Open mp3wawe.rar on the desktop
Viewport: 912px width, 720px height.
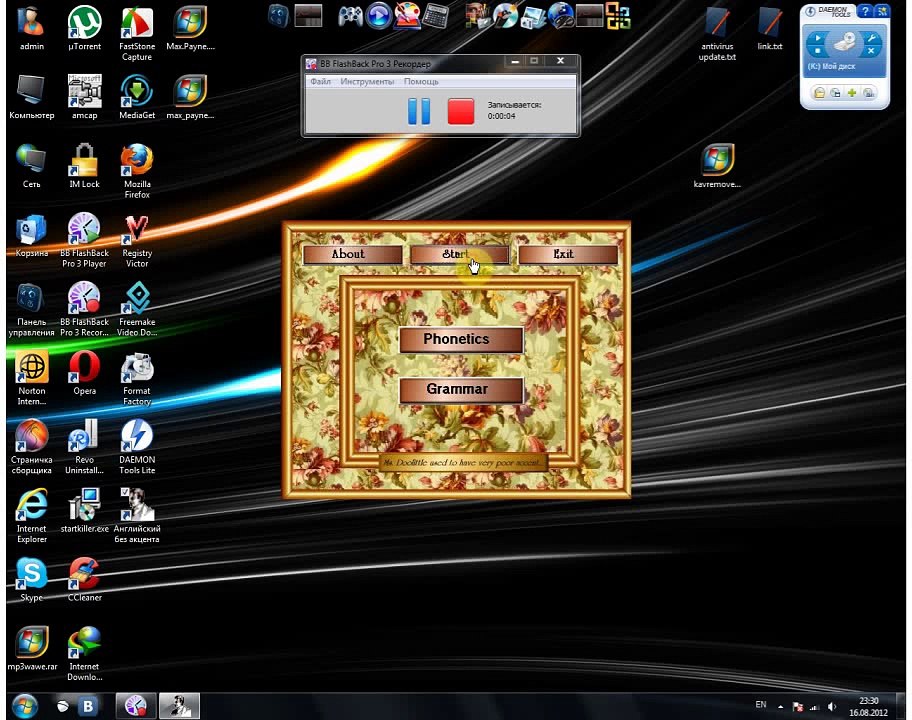click(x=31, y=648)
